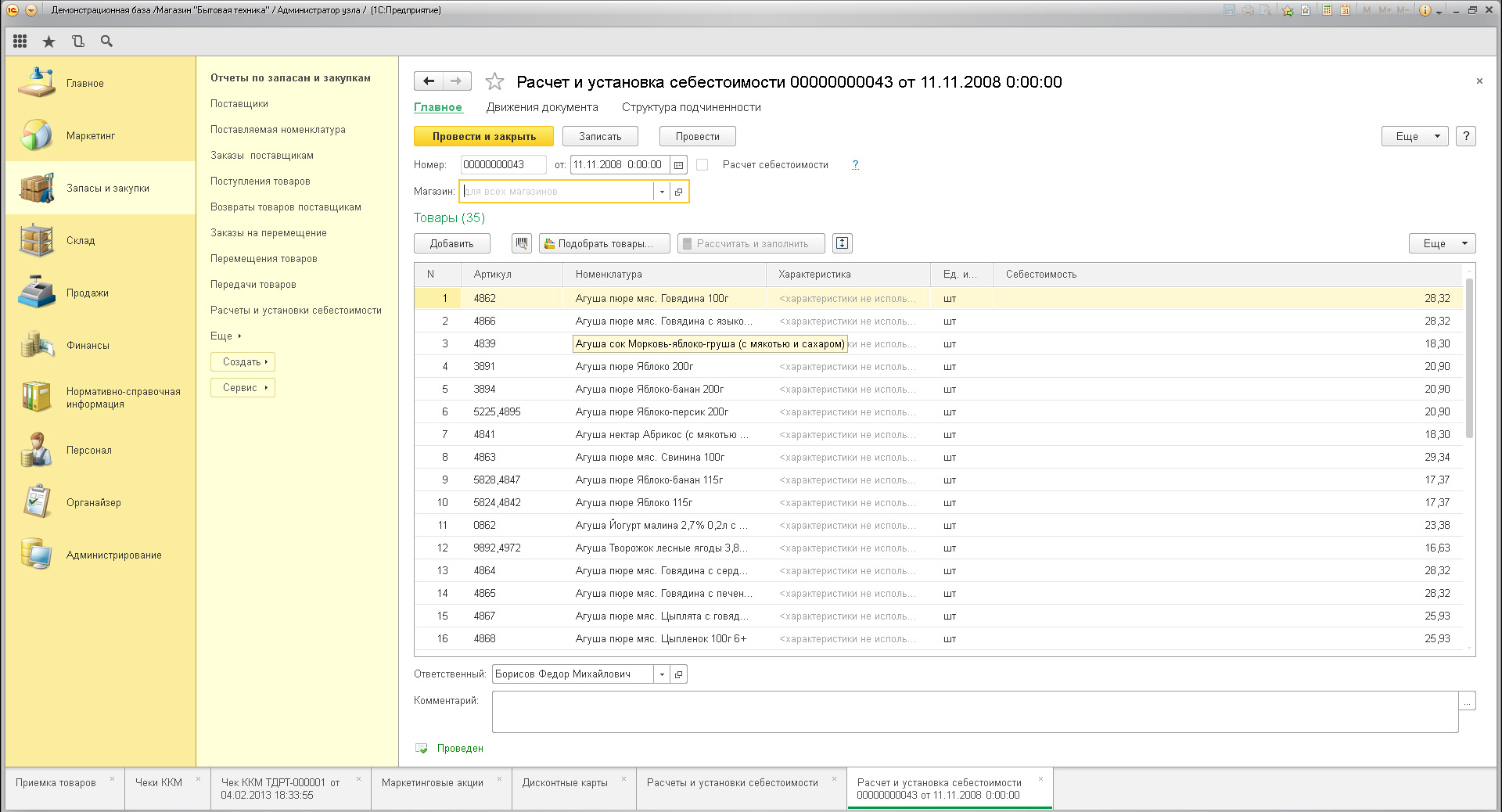Go forward with the right arrow
Viewport: 1502px width, 812px height.
(457, 81)
